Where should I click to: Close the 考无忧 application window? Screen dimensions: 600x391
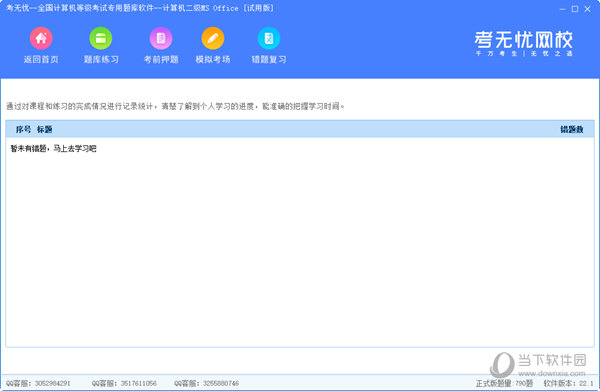point(587,9)
